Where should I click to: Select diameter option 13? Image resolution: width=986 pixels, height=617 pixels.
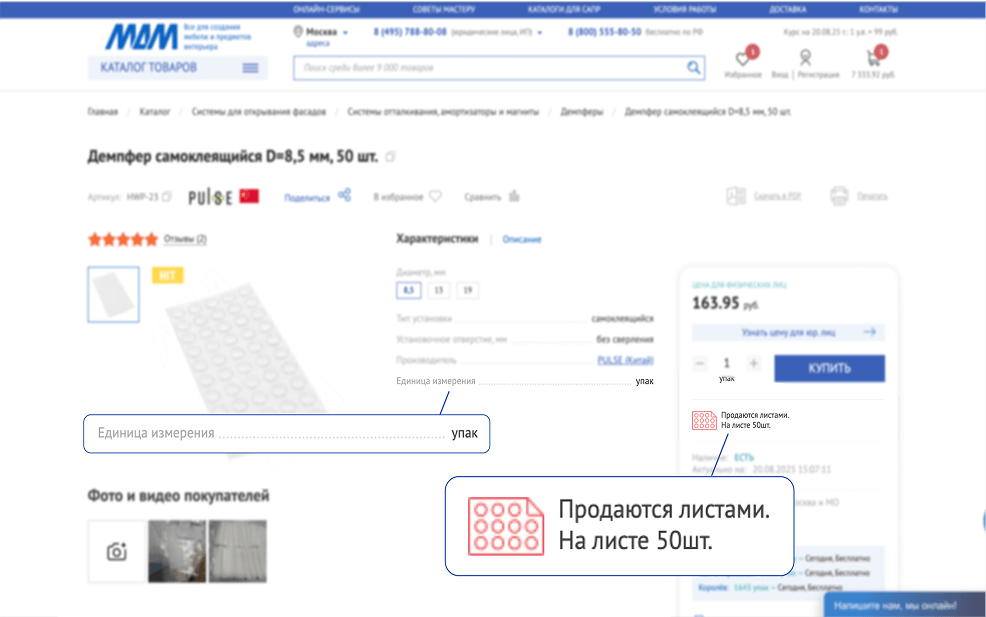click(x=438, y=291)
